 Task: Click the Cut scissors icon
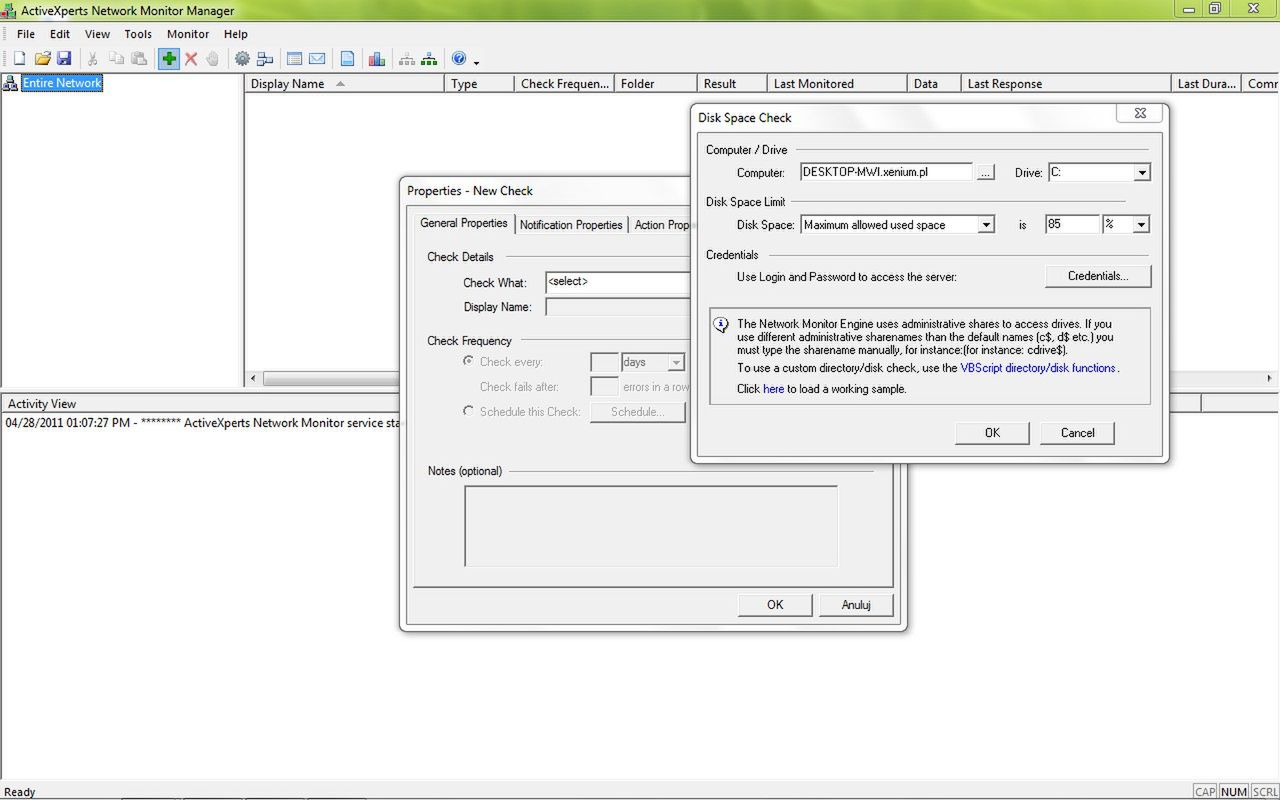pos(93,59)
